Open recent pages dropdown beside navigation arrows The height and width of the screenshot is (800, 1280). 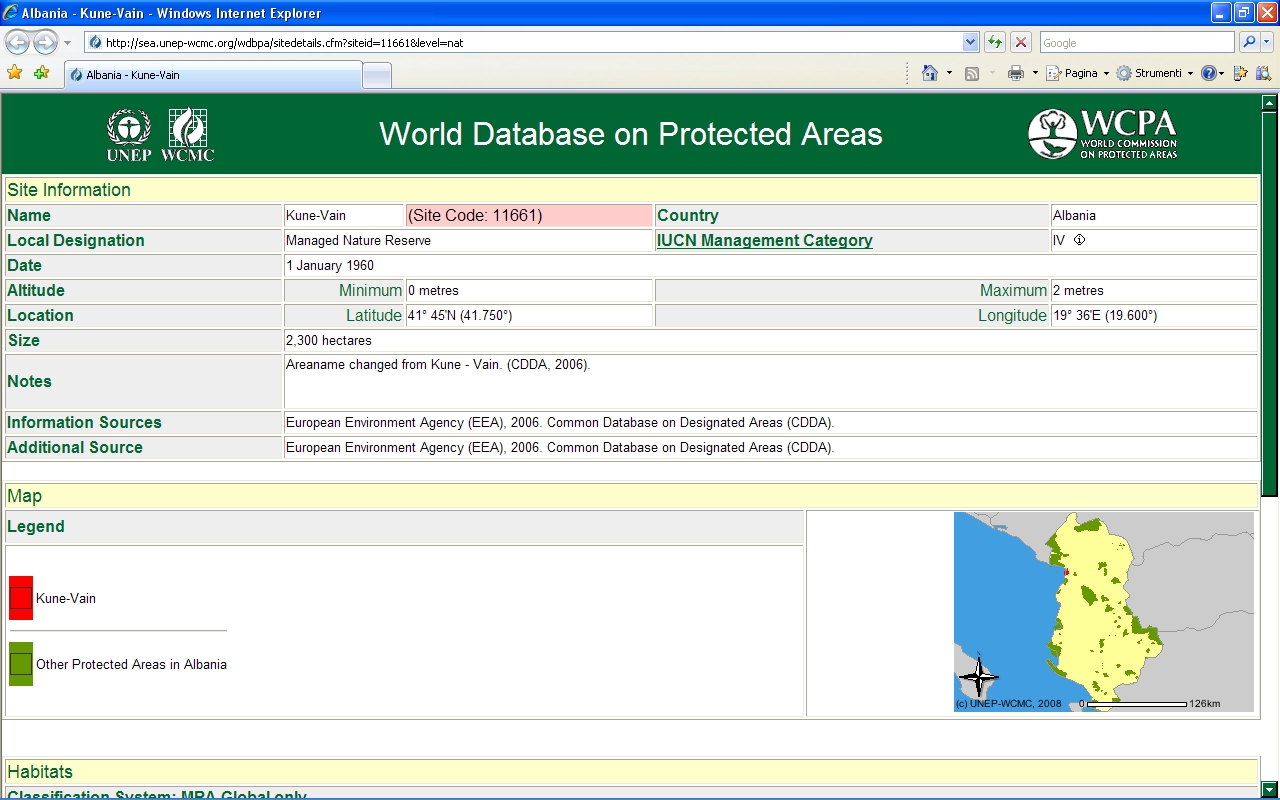click(67, 43)
